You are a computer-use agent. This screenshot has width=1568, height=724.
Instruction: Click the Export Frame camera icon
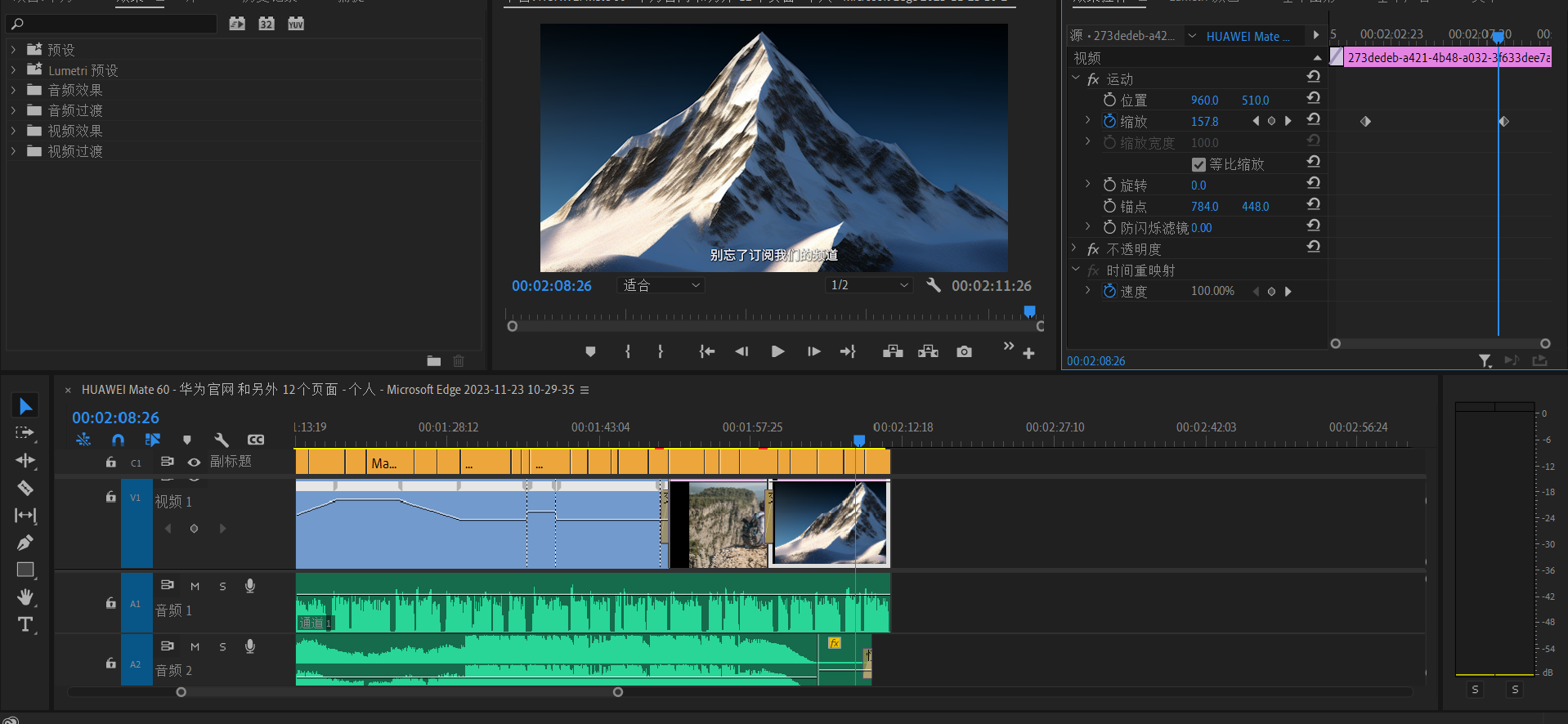point(965,351)
